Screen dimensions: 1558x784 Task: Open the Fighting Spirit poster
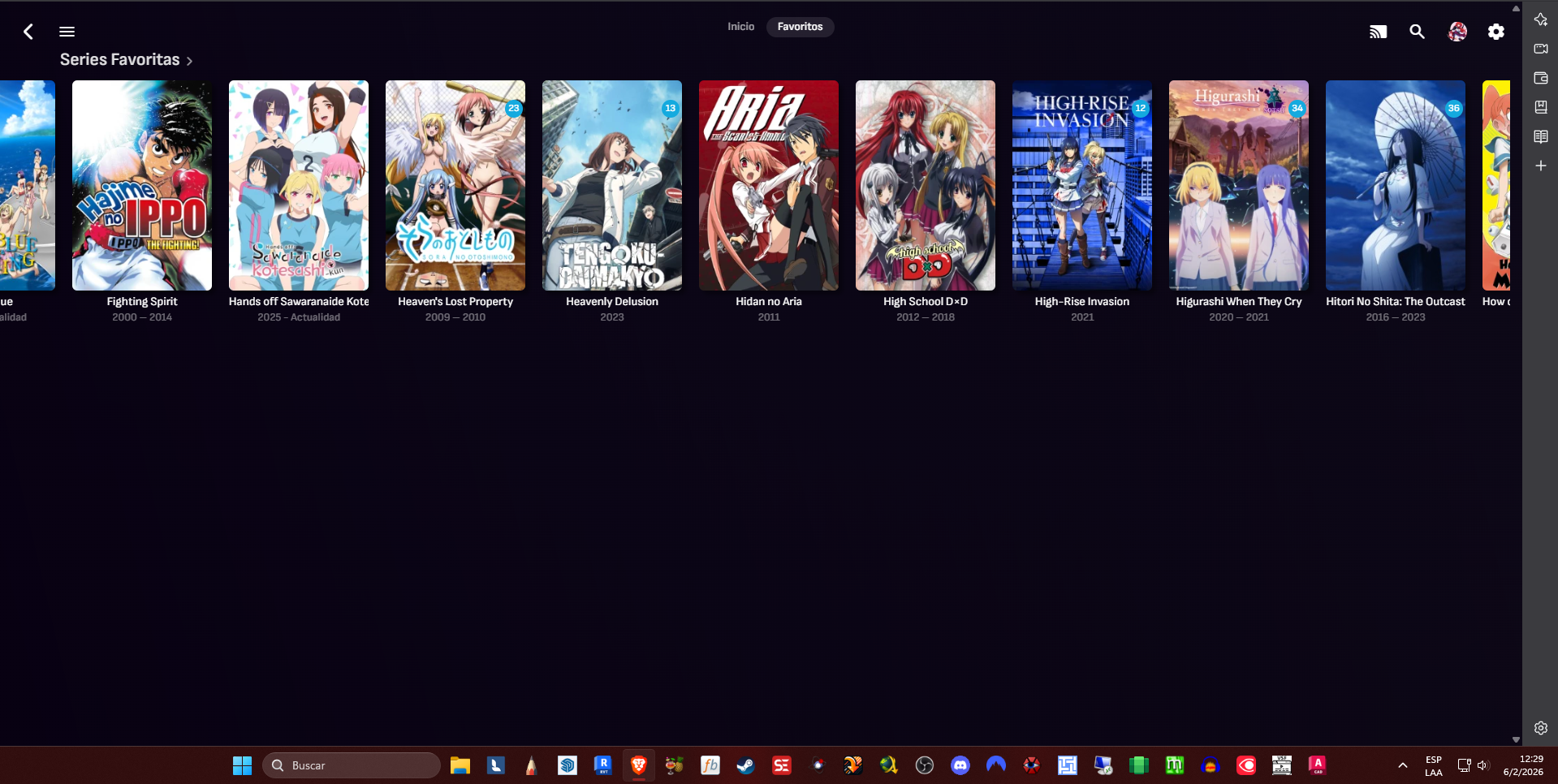[x=142, y=185]
